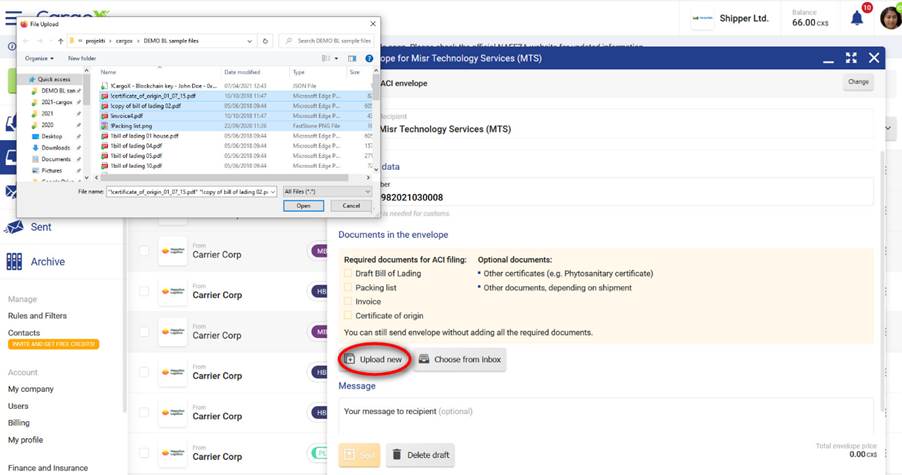This screenshot has width=902, height=475.
Task: Select !copy of bill of lading 02.pdf
Action: [x=236, y=106]
